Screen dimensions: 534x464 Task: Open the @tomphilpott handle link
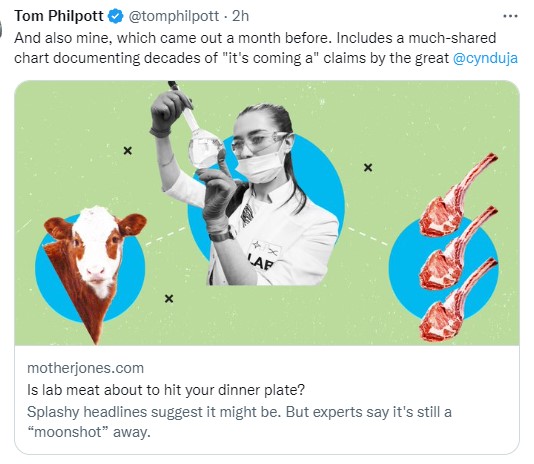173,16
